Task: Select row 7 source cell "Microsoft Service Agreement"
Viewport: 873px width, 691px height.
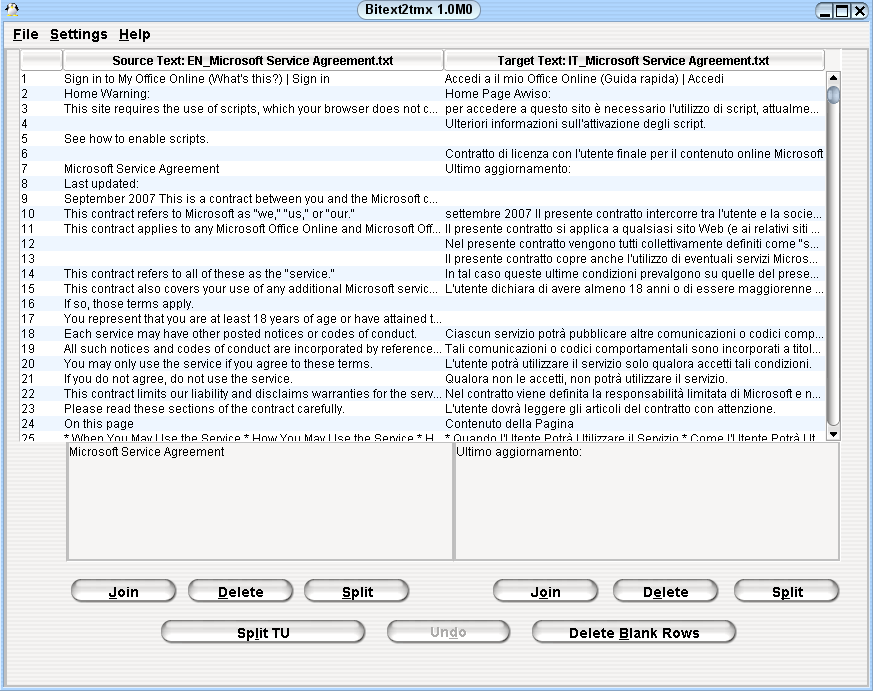Action: pos(253,169)
